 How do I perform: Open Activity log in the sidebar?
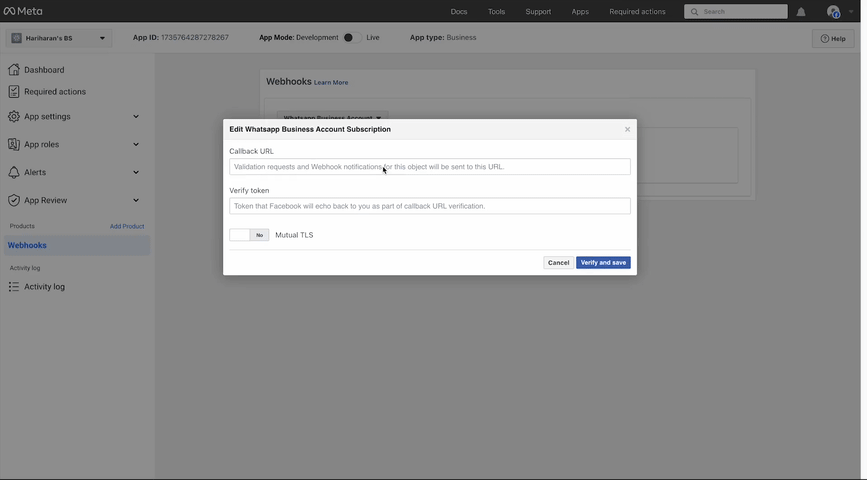point(44,286)
